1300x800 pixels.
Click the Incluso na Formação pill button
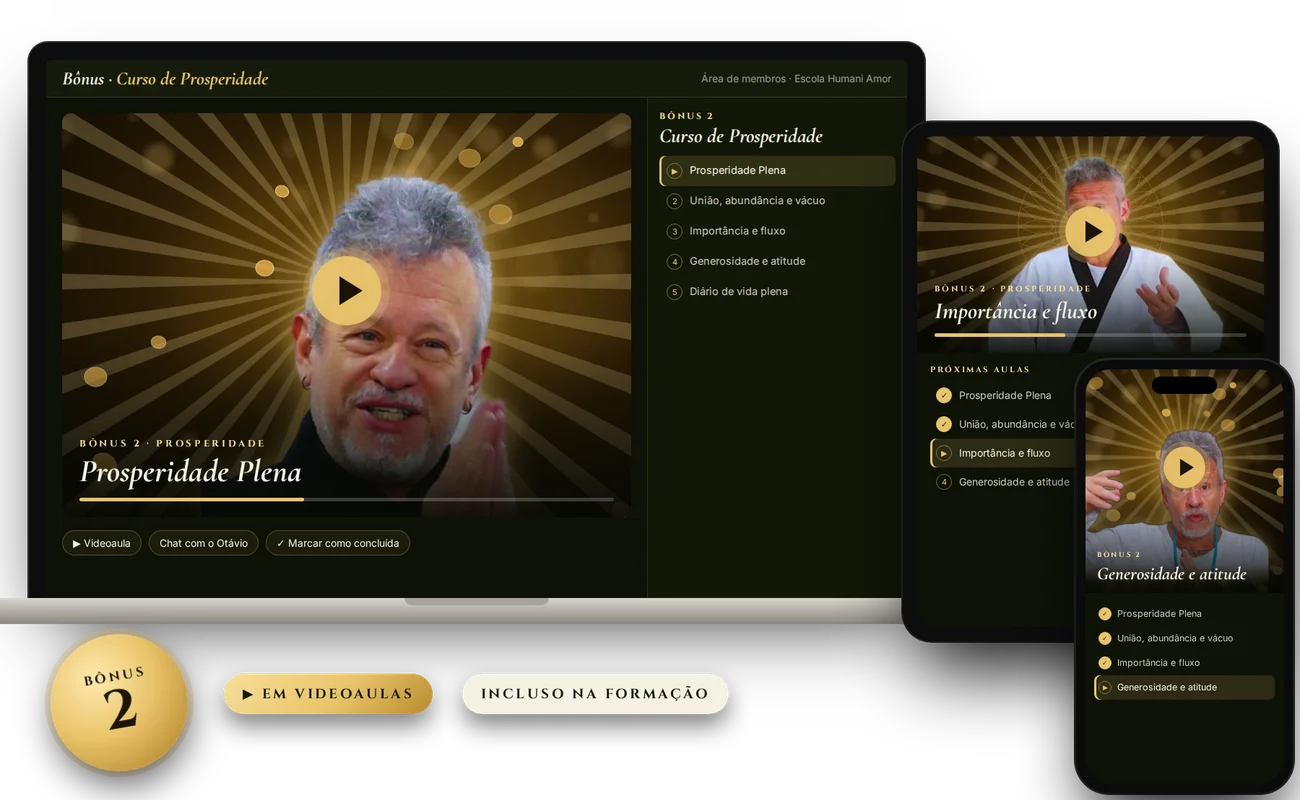[595, 694]
